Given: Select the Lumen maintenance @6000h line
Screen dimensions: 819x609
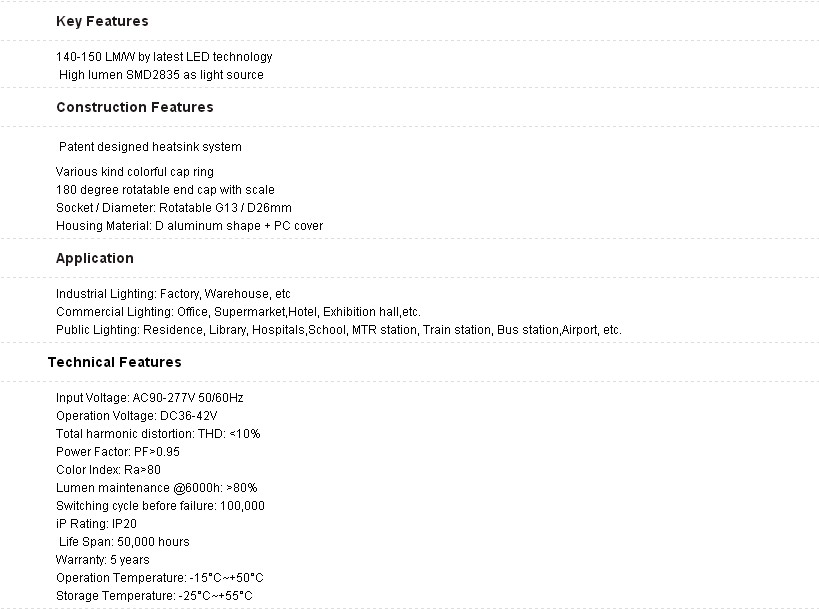Looking at the screenshot, I should [x=156, y=488].
